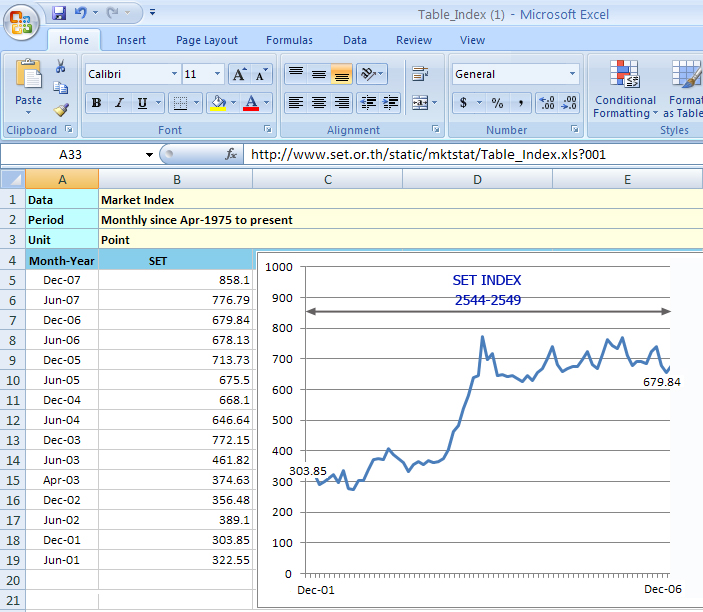Open Format as Table gallery

click(x=683, y=89)
